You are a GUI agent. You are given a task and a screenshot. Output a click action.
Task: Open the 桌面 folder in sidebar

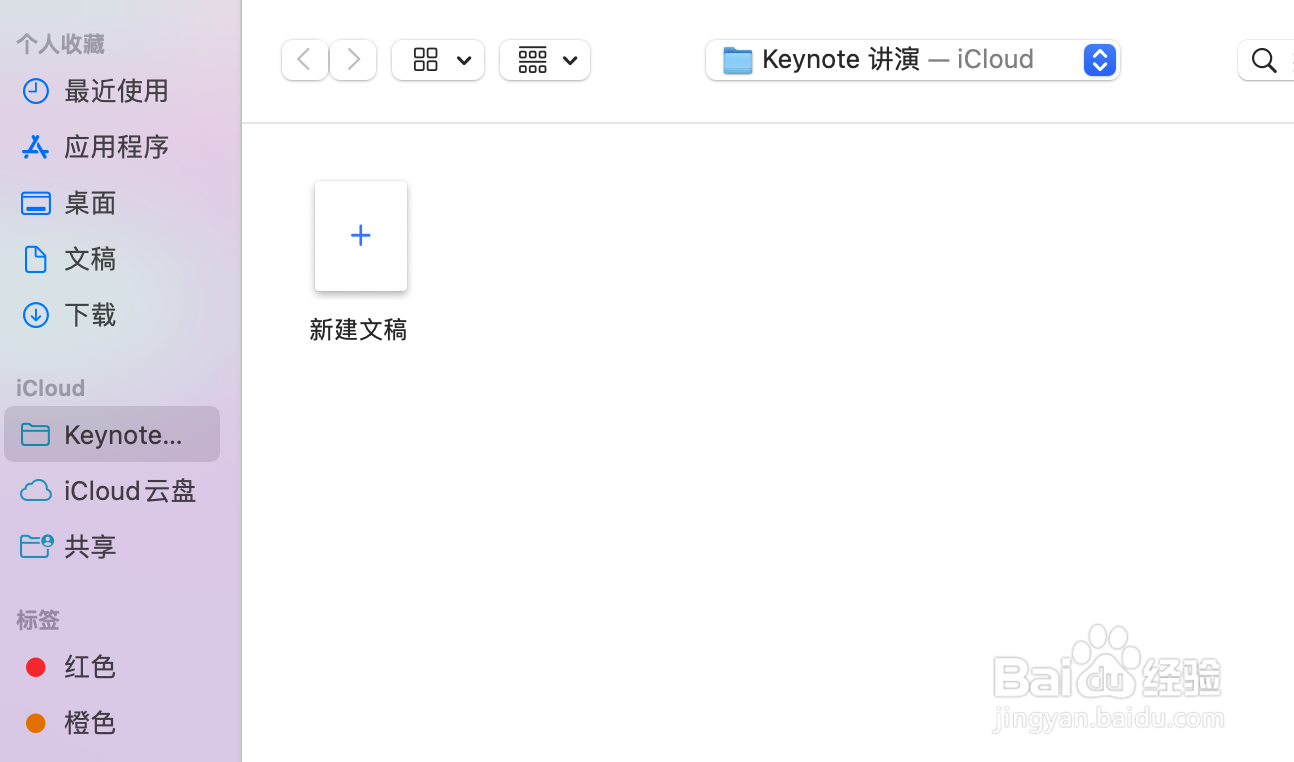pos(90,203)
